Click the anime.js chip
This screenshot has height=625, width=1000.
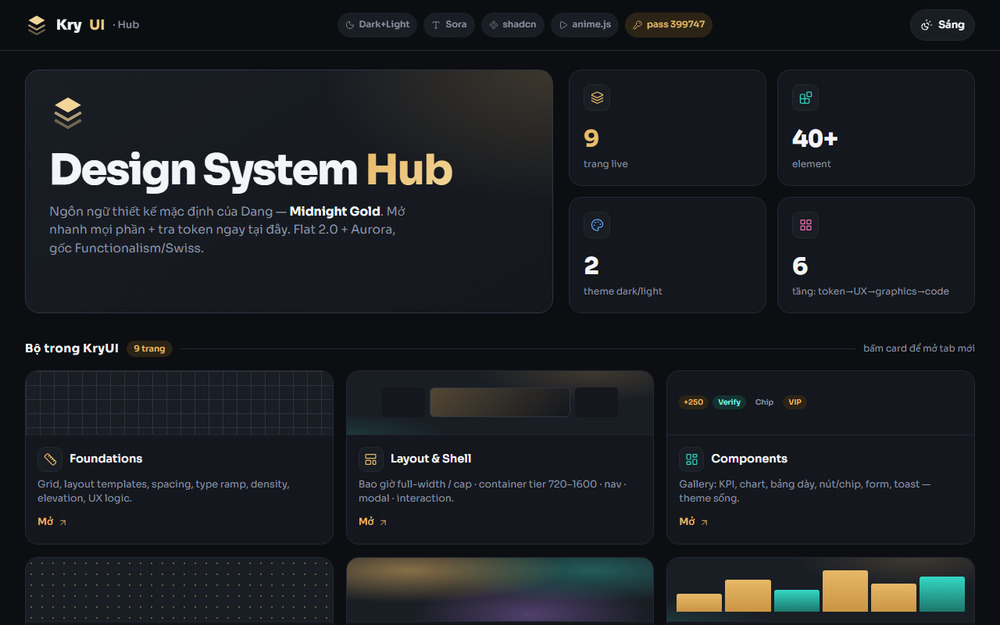(585, 25)
